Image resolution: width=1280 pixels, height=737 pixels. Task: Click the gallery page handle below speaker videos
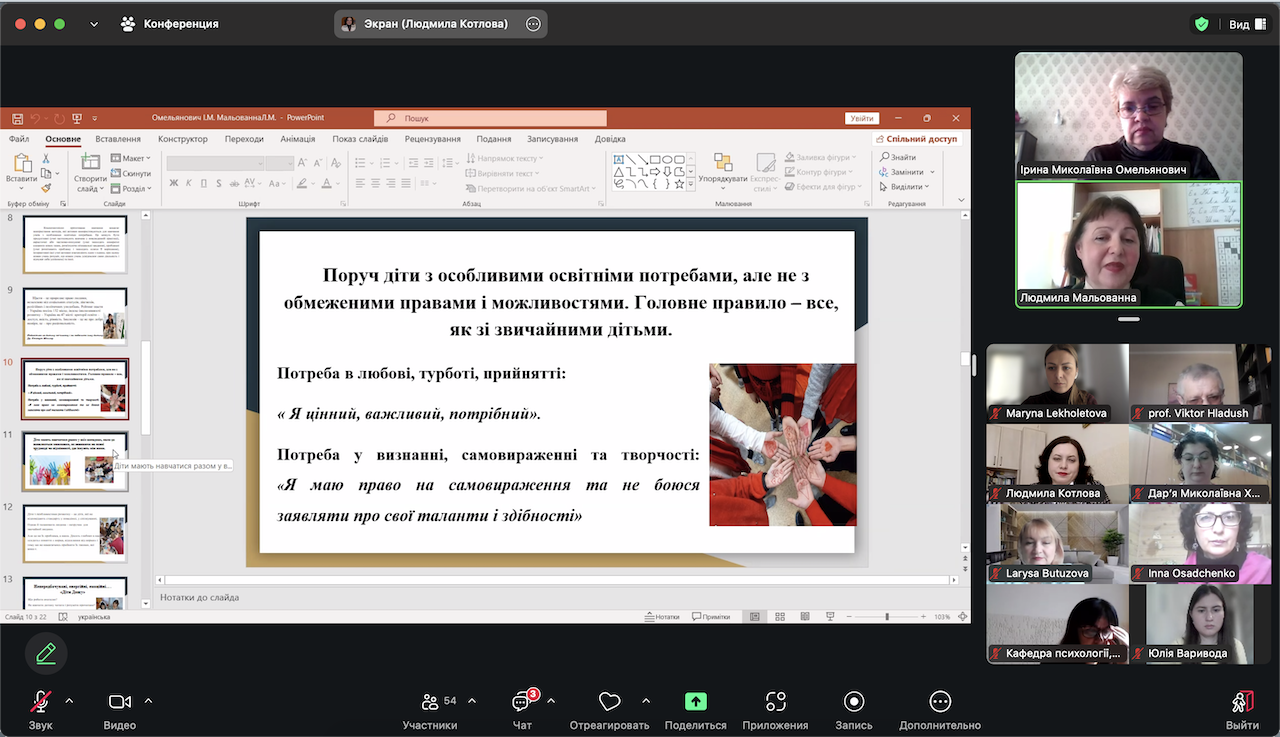click(x=1129, y=319)
